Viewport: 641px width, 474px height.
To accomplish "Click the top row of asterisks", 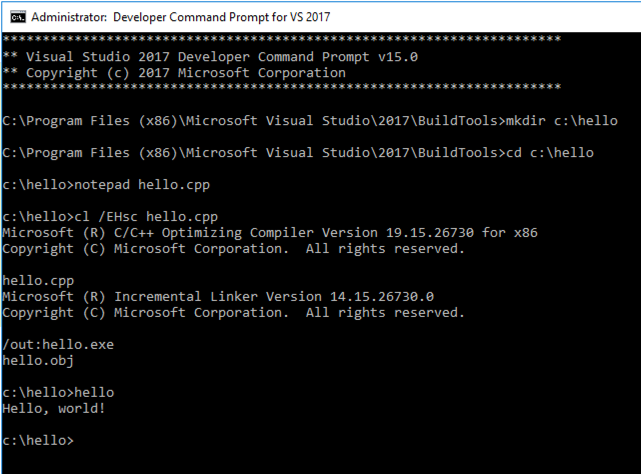I will pos(280,40).
